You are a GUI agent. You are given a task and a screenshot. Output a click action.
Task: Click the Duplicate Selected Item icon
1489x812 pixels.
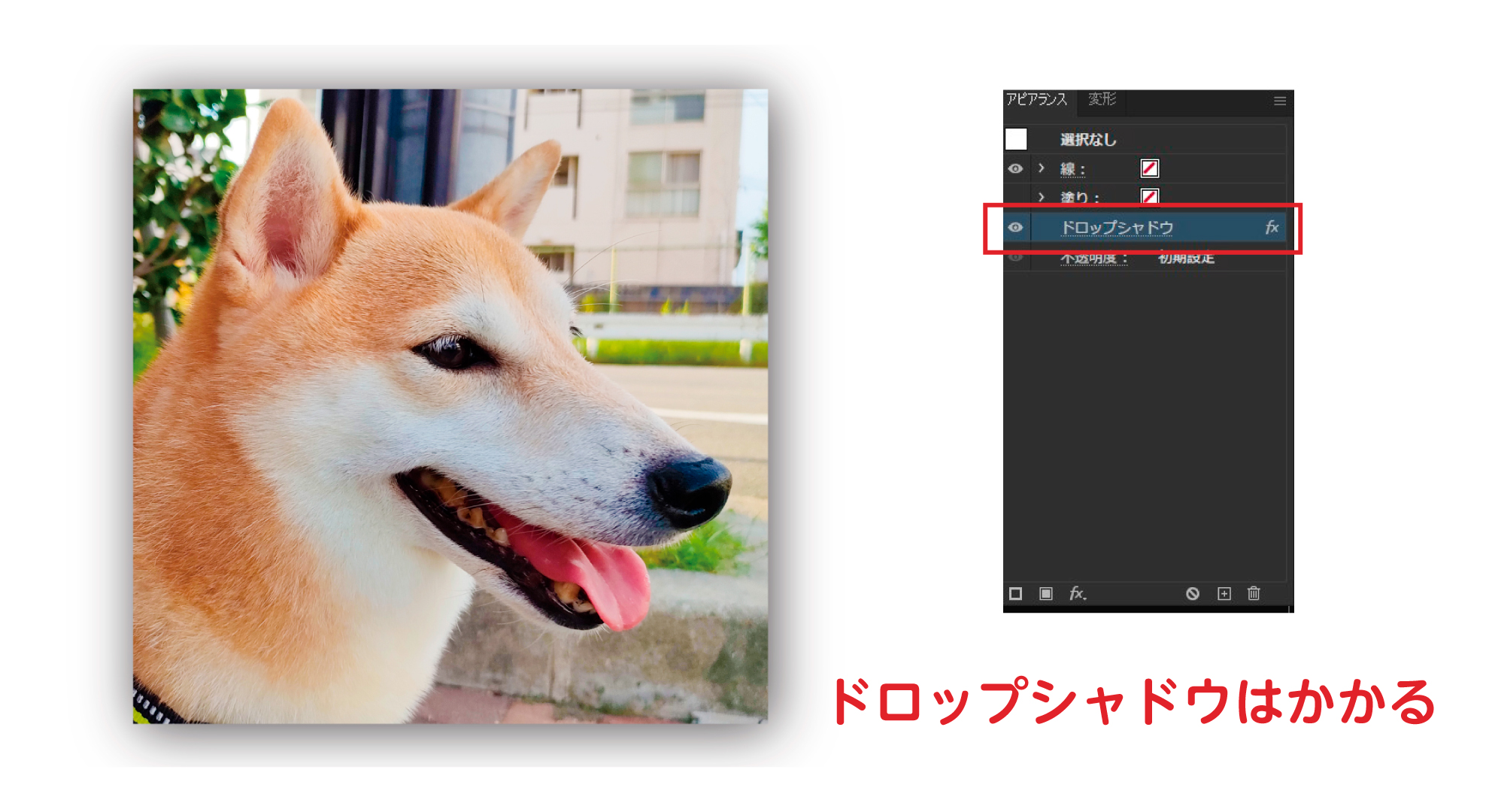1224,594
